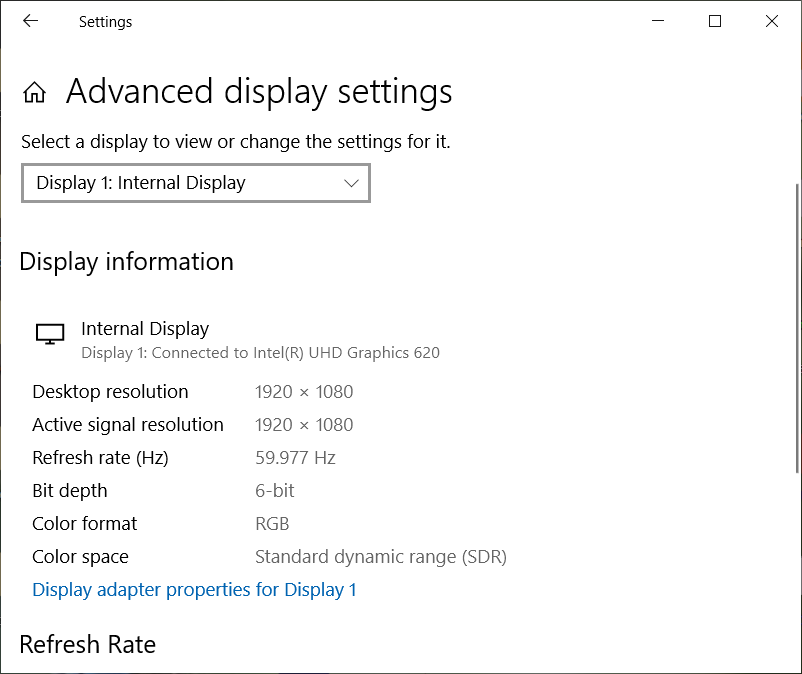This screenshot has height=674, width=802.
Task: Click the Connected to Intel(R) UHD Graphics 620 text
Action: pyautogui.click(x=260, y=352)
